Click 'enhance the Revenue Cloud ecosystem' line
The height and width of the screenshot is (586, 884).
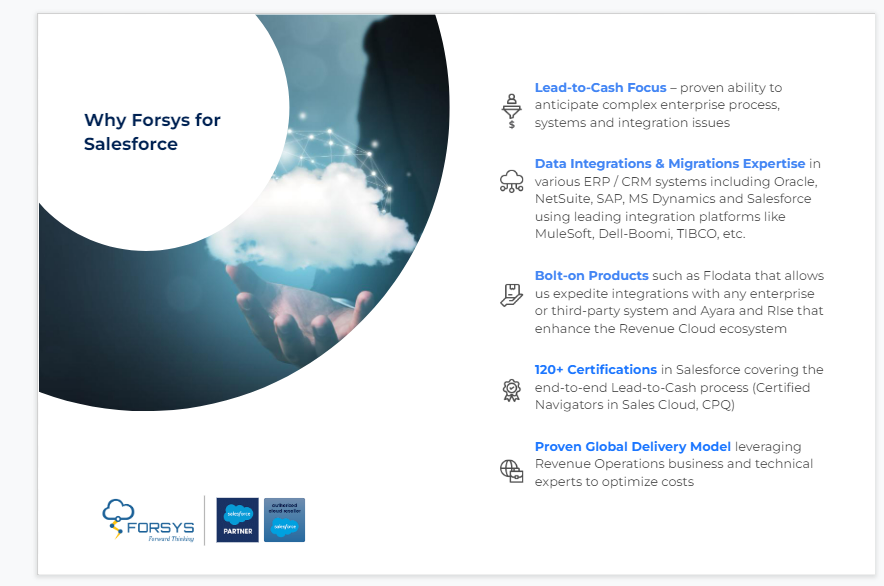(660, 328)
